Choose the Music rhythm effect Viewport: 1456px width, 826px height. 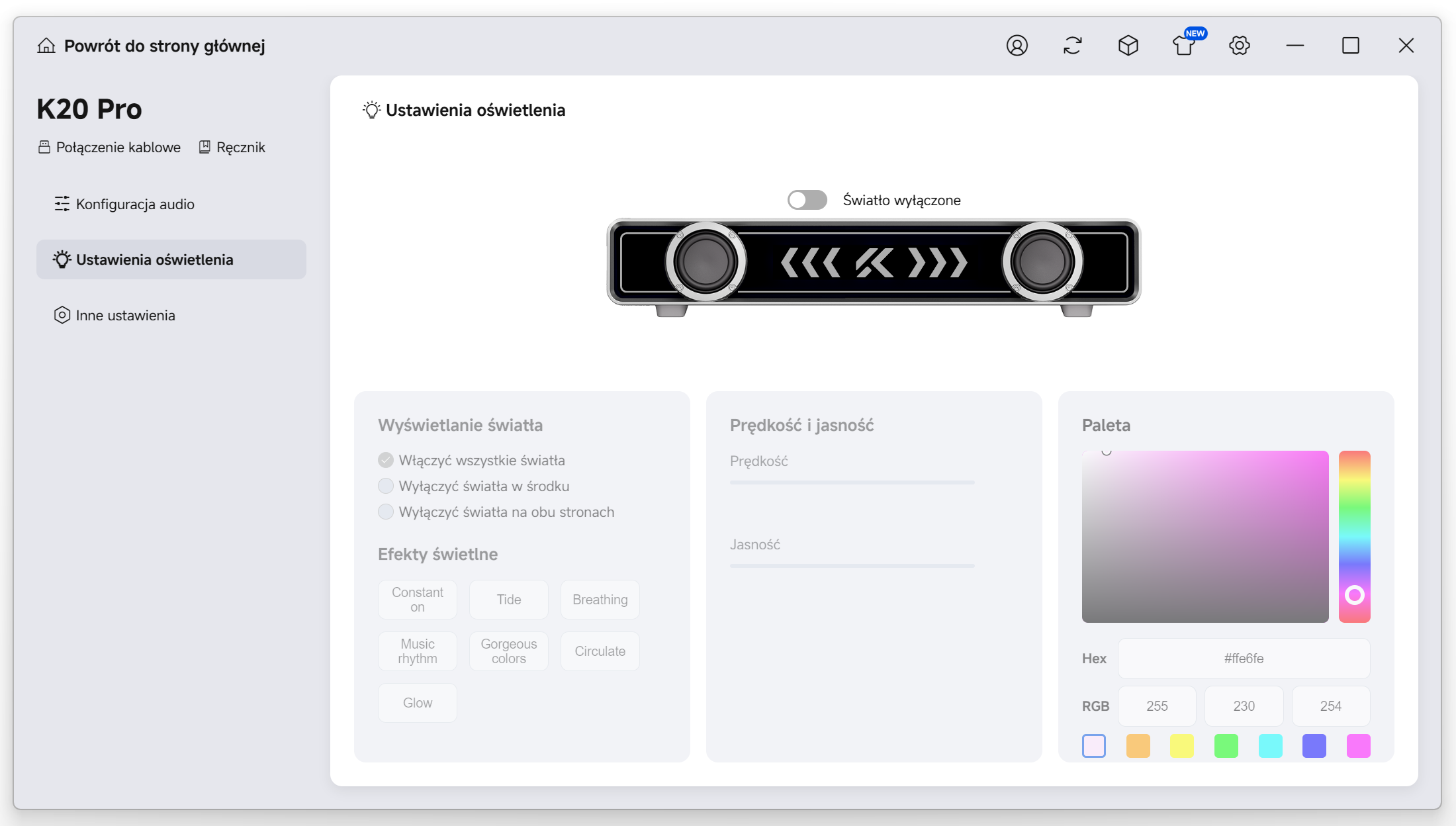point(418,651)
